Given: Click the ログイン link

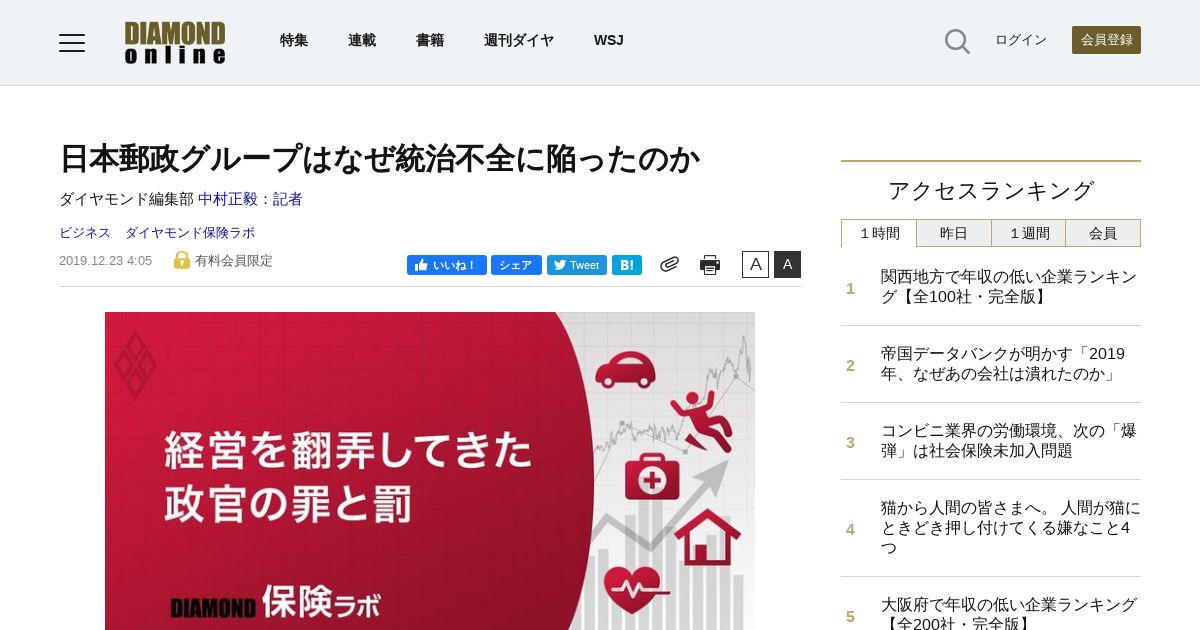Looking at the screenshot, I should point(1021,40).
